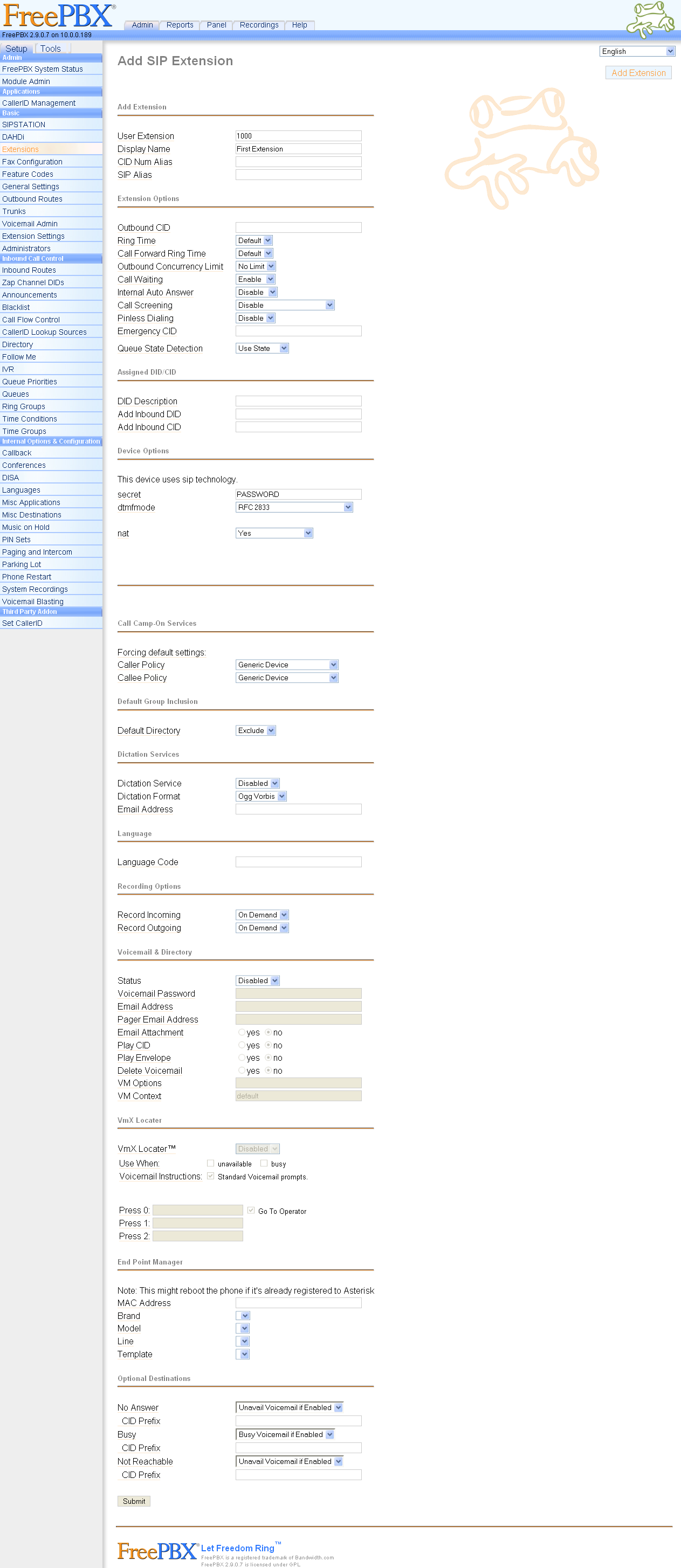Image resolution: width=681 pixels, height=1568 pixels.
Task: Select yes for Delete Voicemail
Action: point(242,1070)
